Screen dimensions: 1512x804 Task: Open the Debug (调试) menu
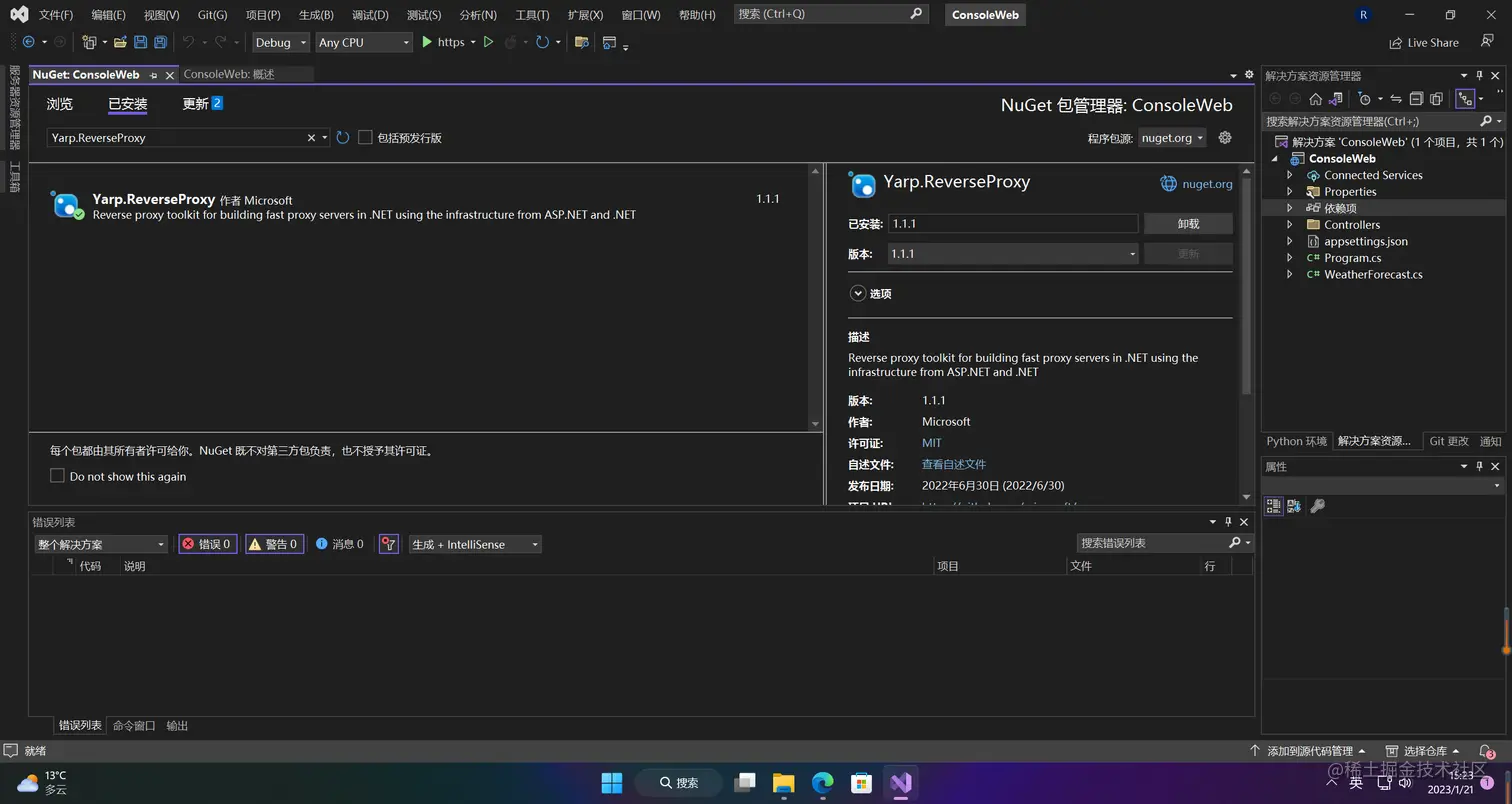coord(370,15)
